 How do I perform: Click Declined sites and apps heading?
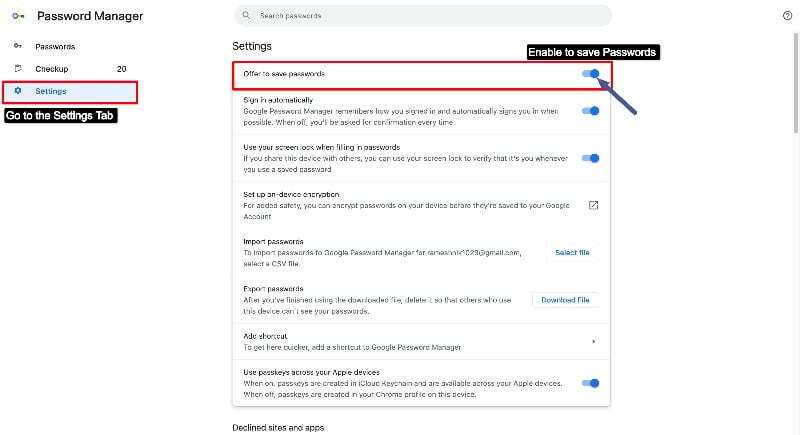(278, 427)
